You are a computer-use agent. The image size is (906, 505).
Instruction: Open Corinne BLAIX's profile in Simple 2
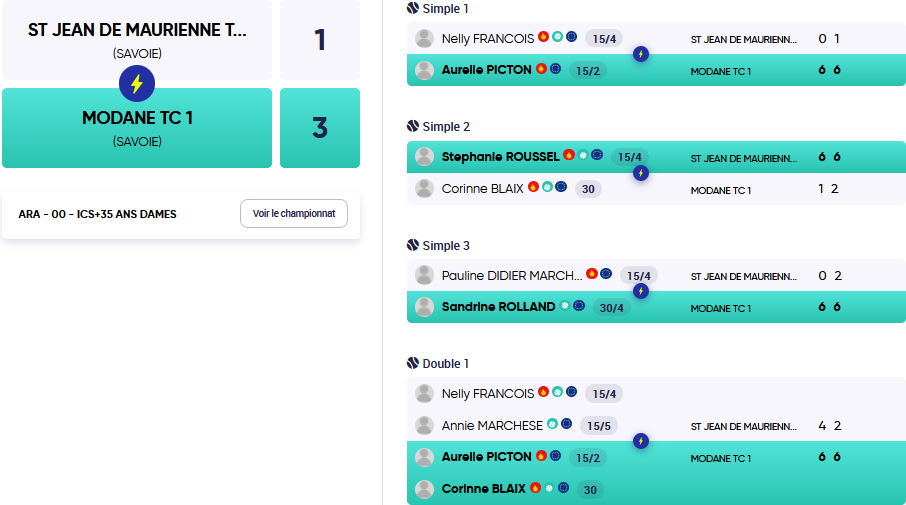pyautogui.click(x=482, y=189)
